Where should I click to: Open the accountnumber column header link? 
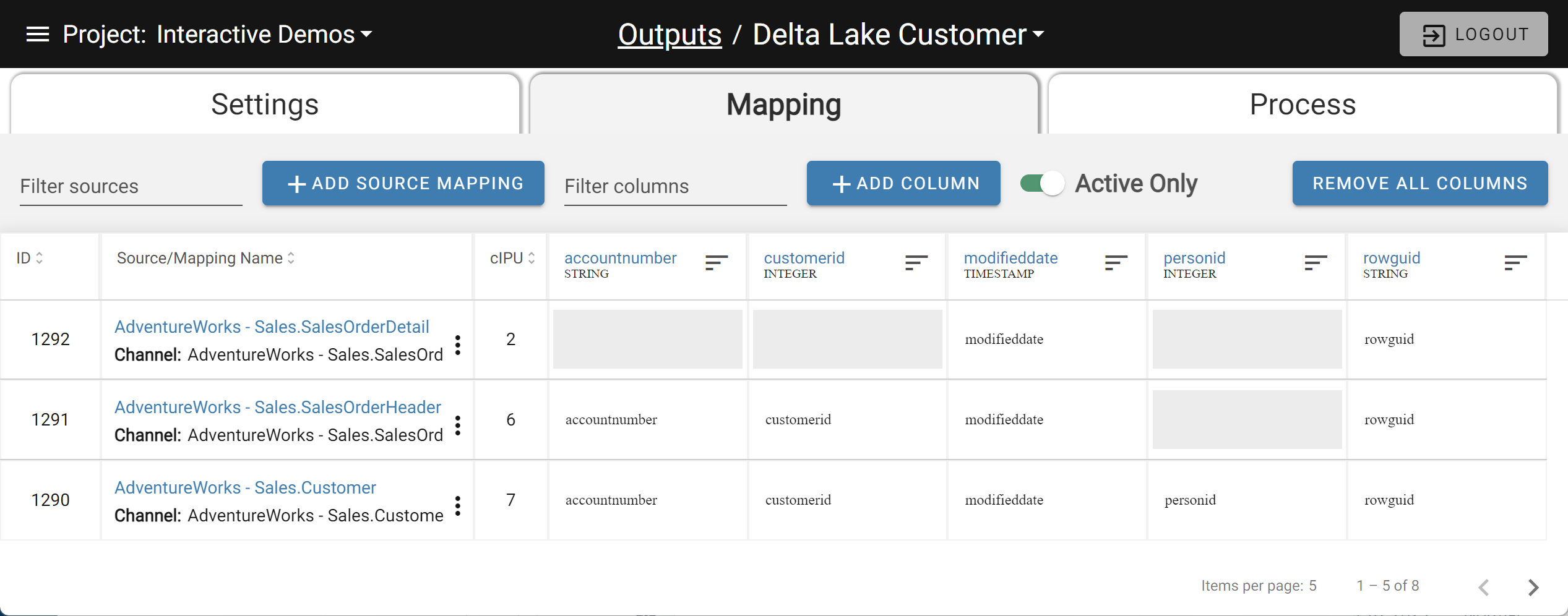620,258
